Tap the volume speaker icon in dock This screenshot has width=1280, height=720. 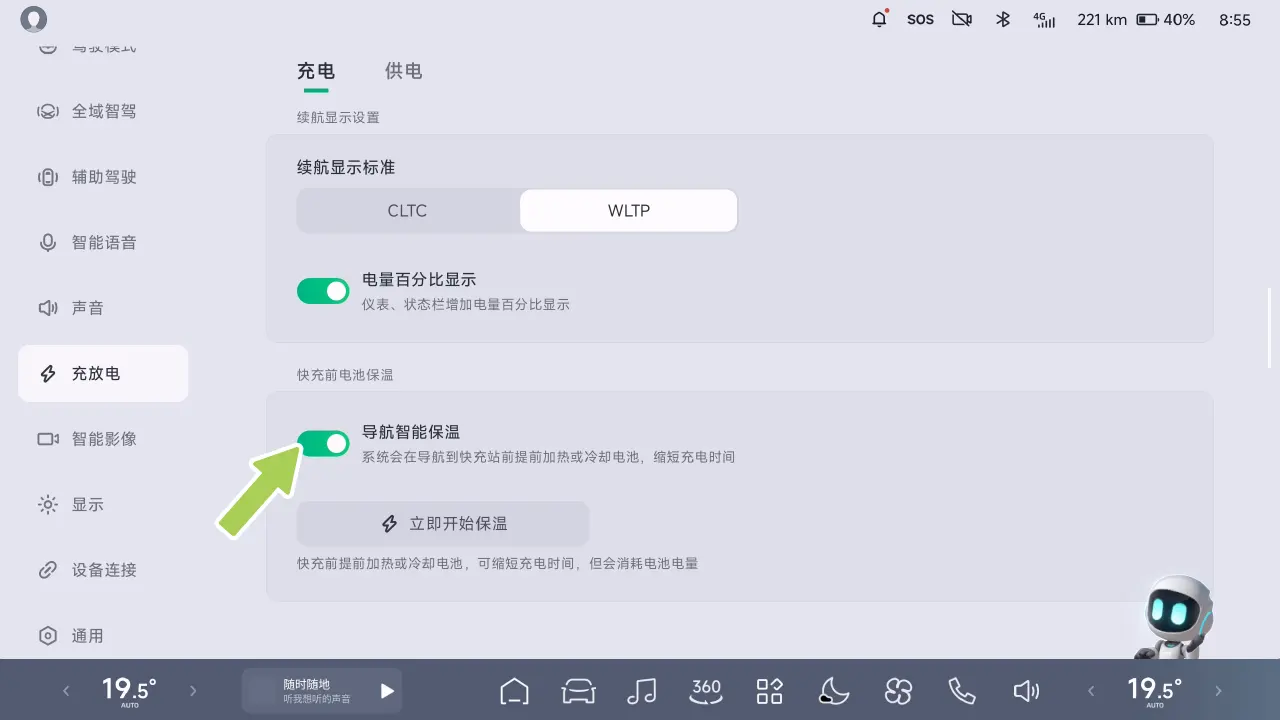click(1025, 691)
